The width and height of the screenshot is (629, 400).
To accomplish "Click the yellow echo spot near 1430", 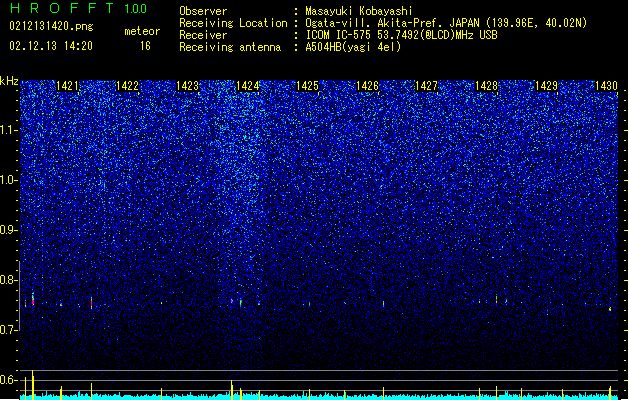I will pyautogui.click(x=610, y=309).
